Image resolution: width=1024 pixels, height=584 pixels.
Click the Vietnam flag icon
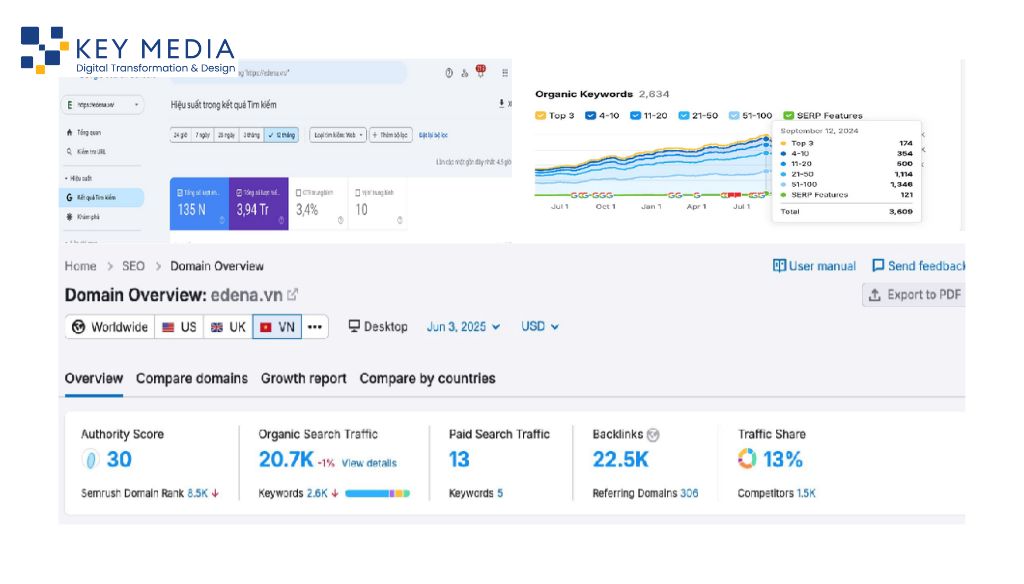(266, 327)
